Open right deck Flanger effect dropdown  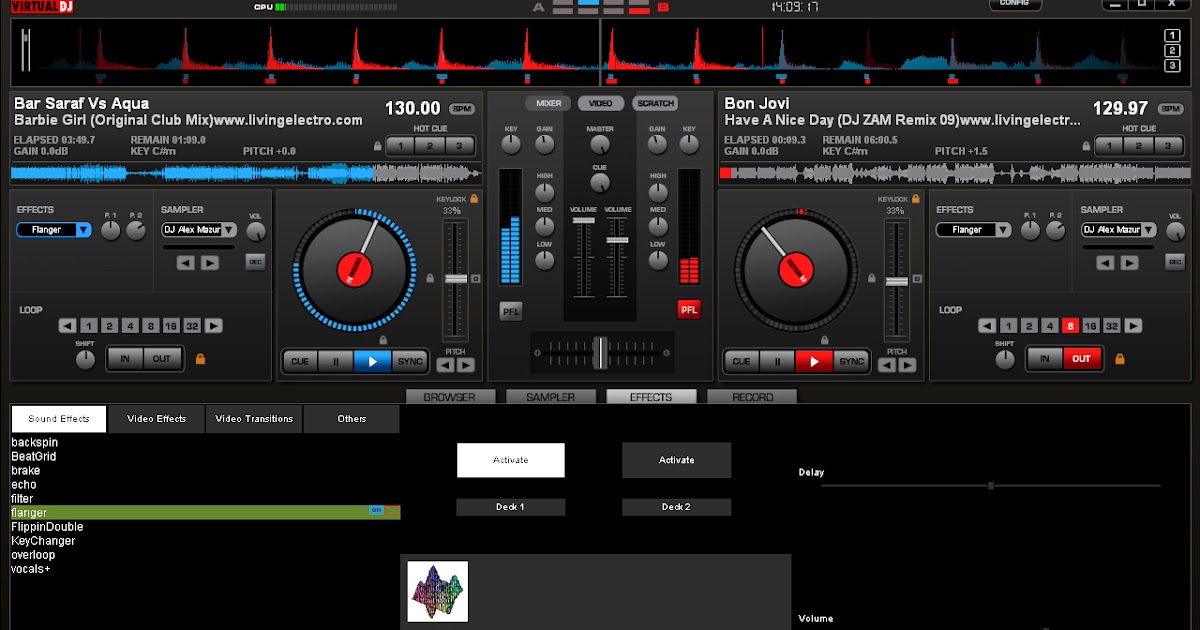tap(973, 230)
